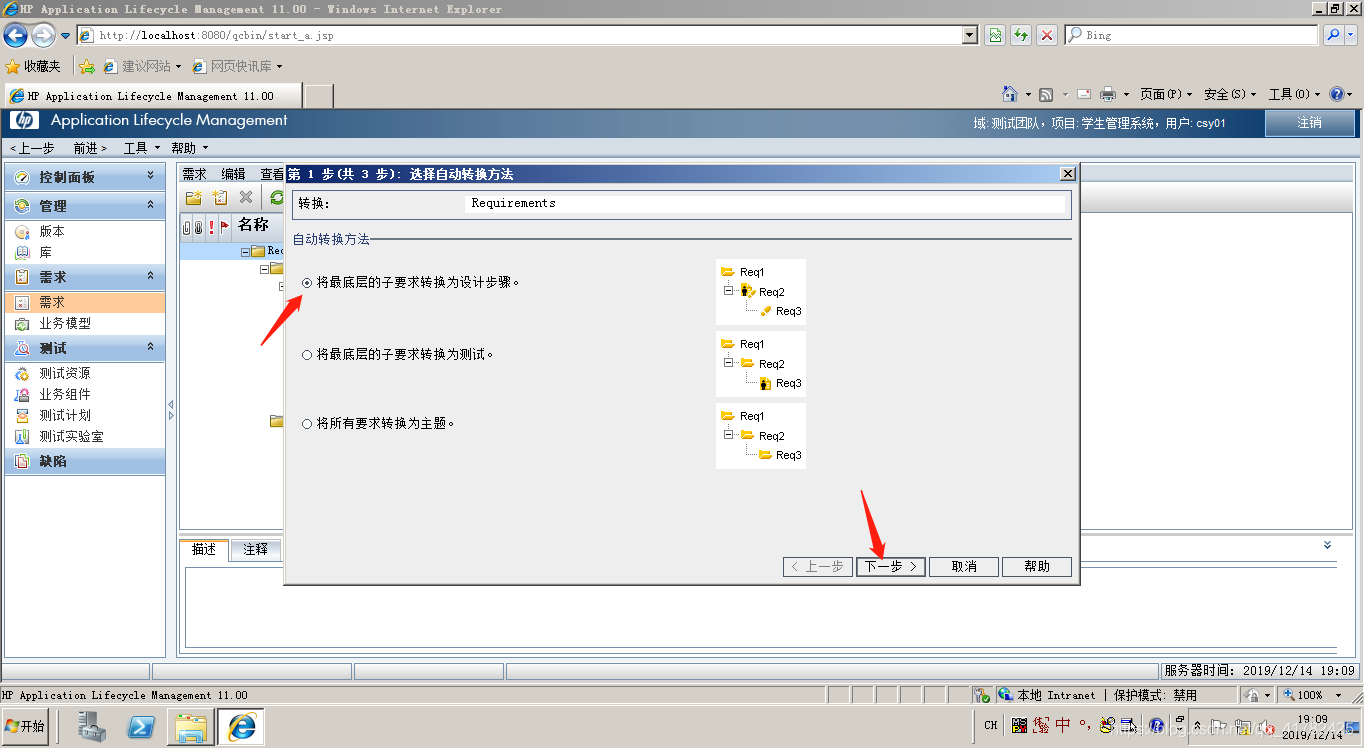Click the delete X toolbar icon
This screenshot has width=1364, height=748.
(x=246, y=198)
